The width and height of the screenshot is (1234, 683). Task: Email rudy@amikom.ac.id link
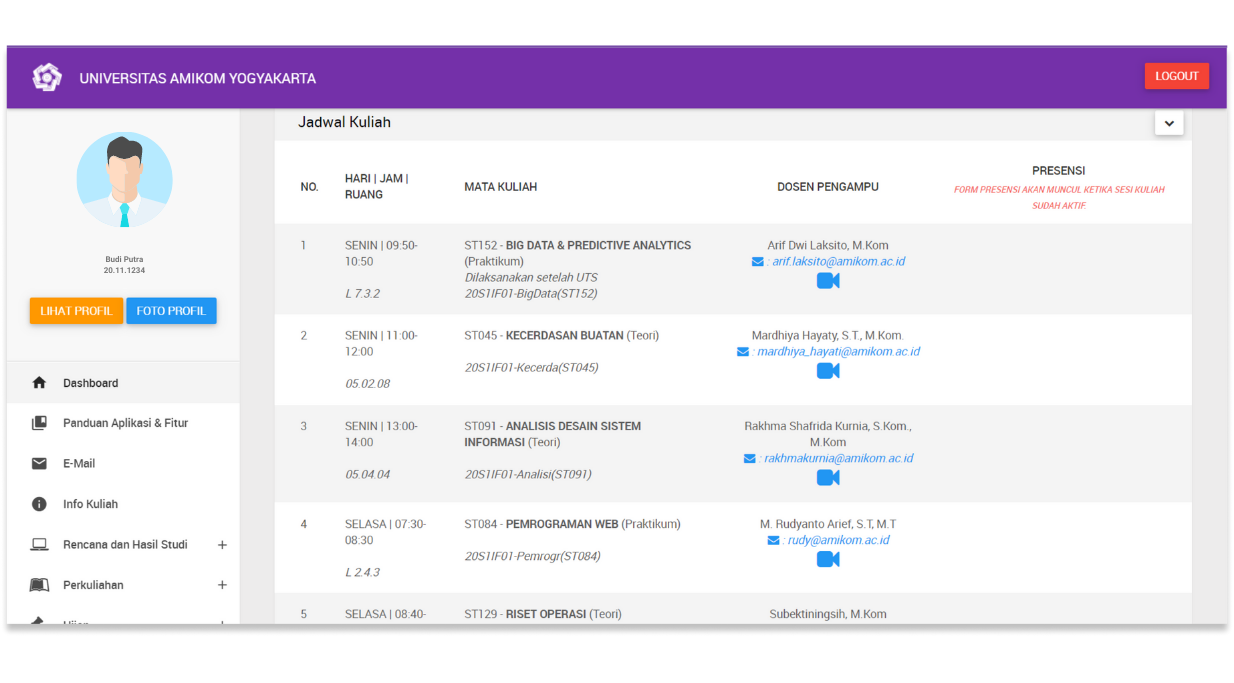838,541
